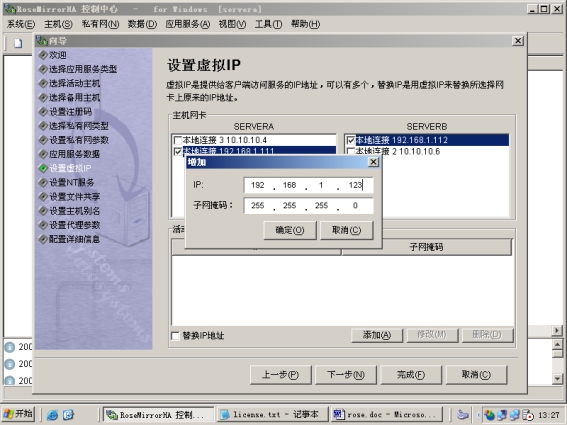Switch to rose.doc Microsoft Word taskbar window
The image size is (567, 425).
pyautogui.click(x=386, y=415)
